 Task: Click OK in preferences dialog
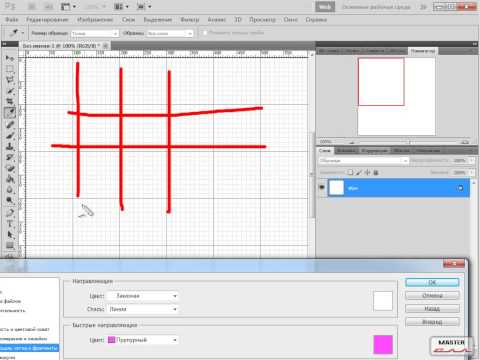[432, 282]
